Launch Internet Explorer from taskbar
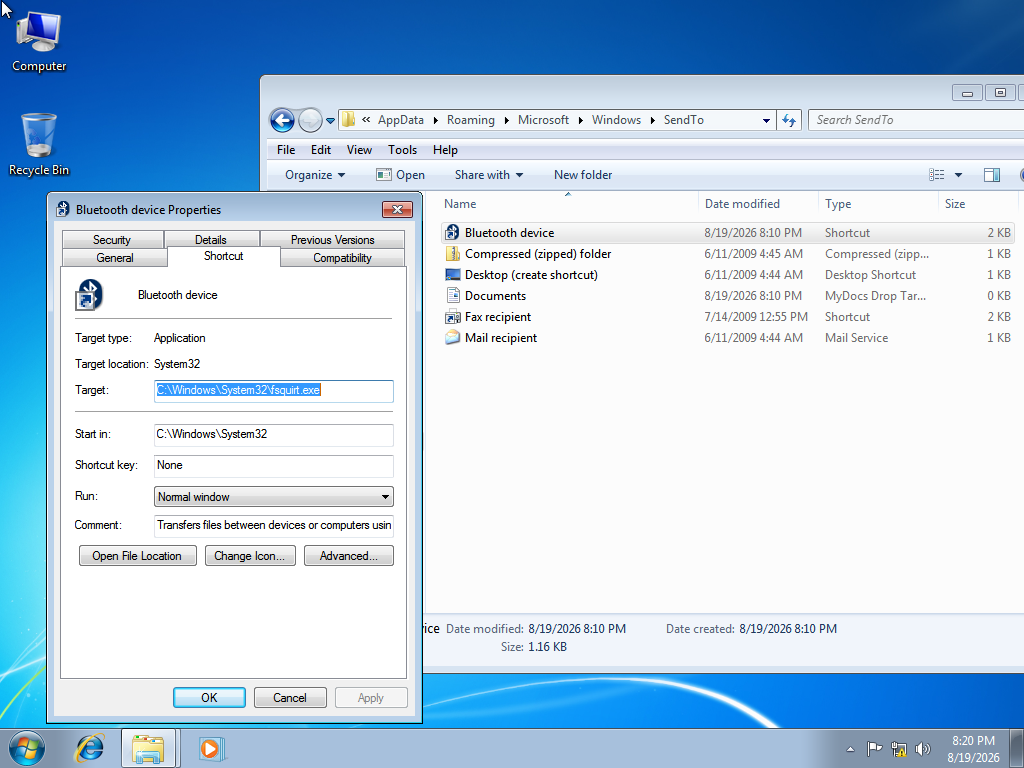 (89, 748)
